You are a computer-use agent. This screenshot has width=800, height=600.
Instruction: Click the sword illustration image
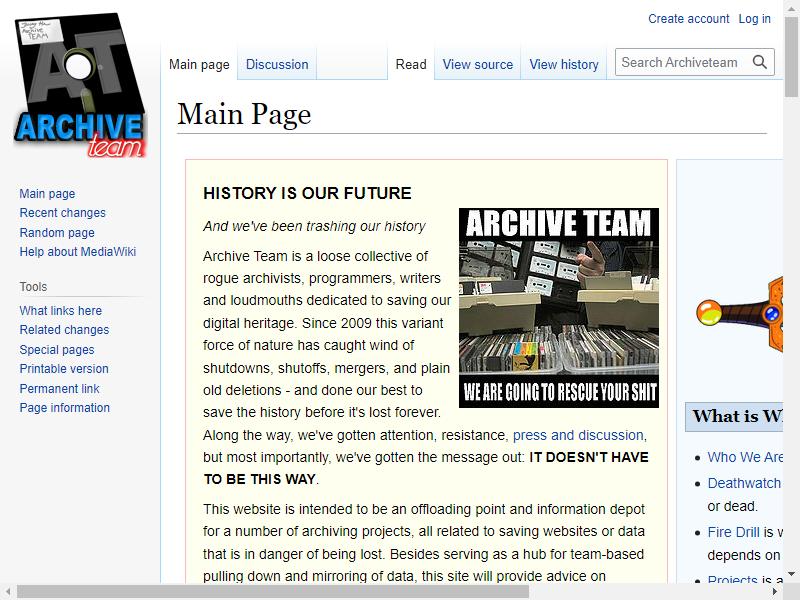[740, 314]
